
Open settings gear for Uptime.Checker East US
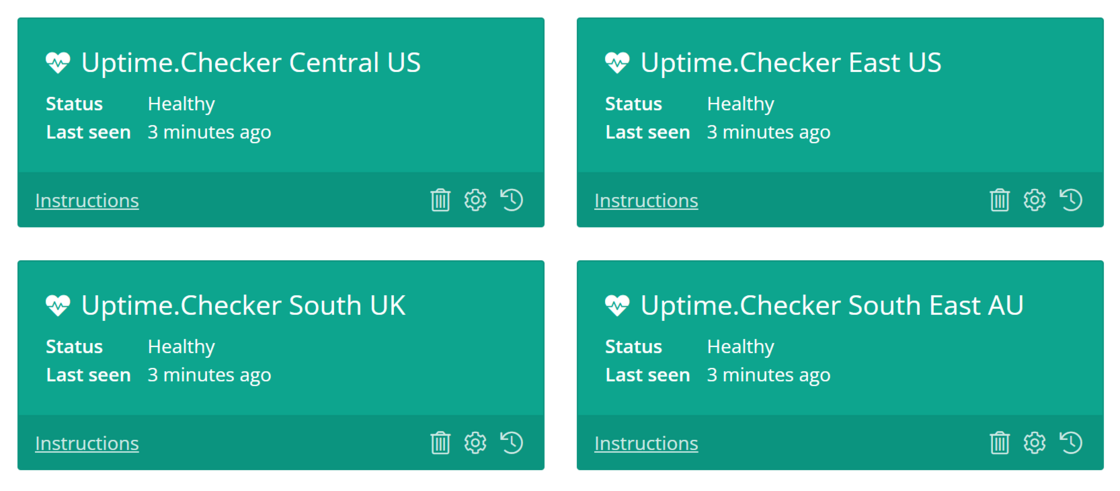point(1034,200)
